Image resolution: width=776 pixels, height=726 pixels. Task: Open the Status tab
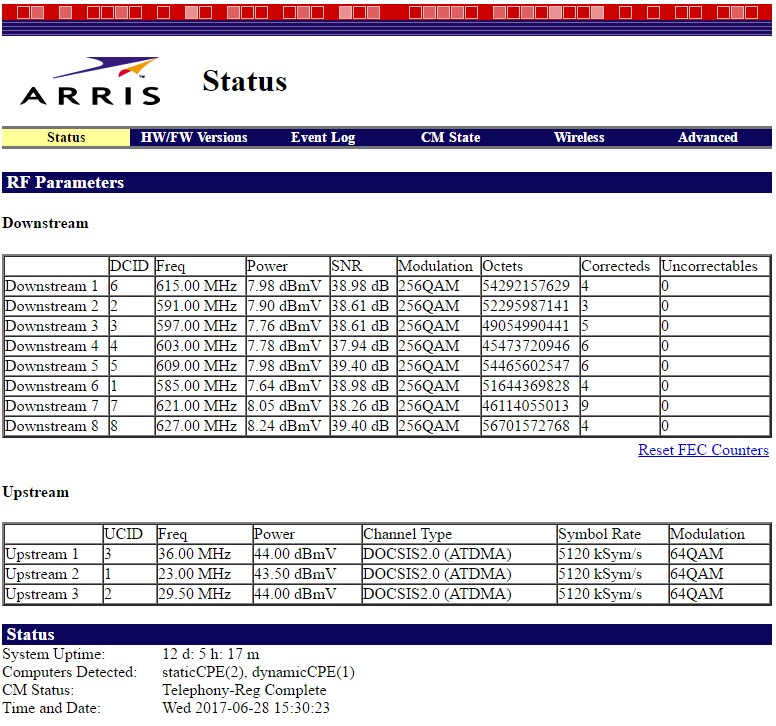click(66, 138)
